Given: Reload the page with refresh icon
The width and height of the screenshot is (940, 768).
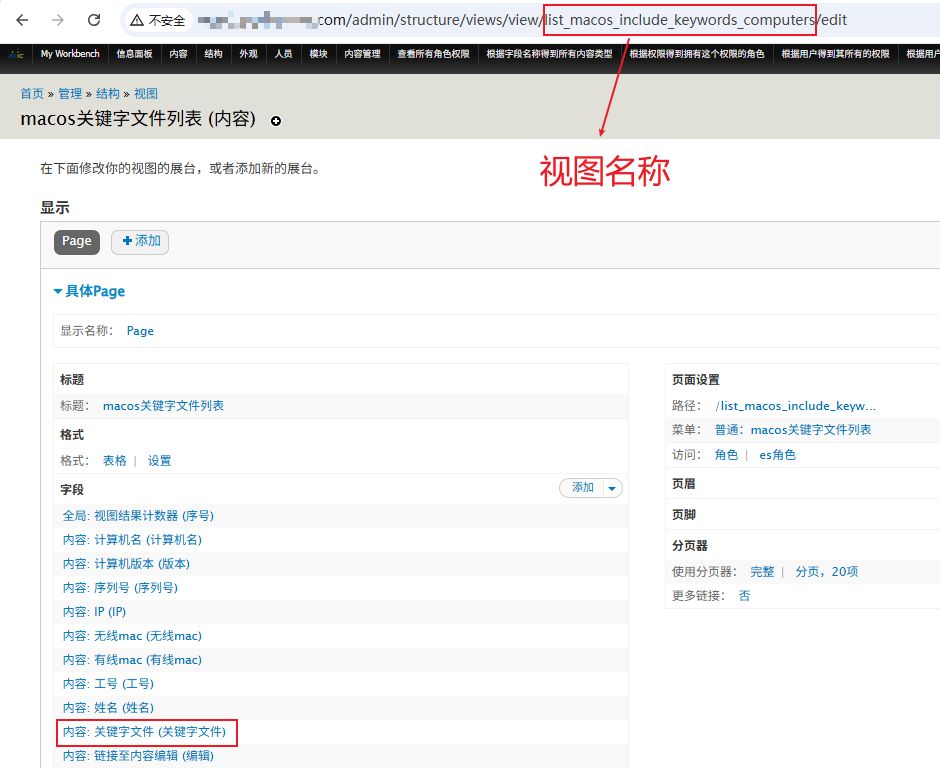Looking at the screenshot, I should click(x=94, y=20).
